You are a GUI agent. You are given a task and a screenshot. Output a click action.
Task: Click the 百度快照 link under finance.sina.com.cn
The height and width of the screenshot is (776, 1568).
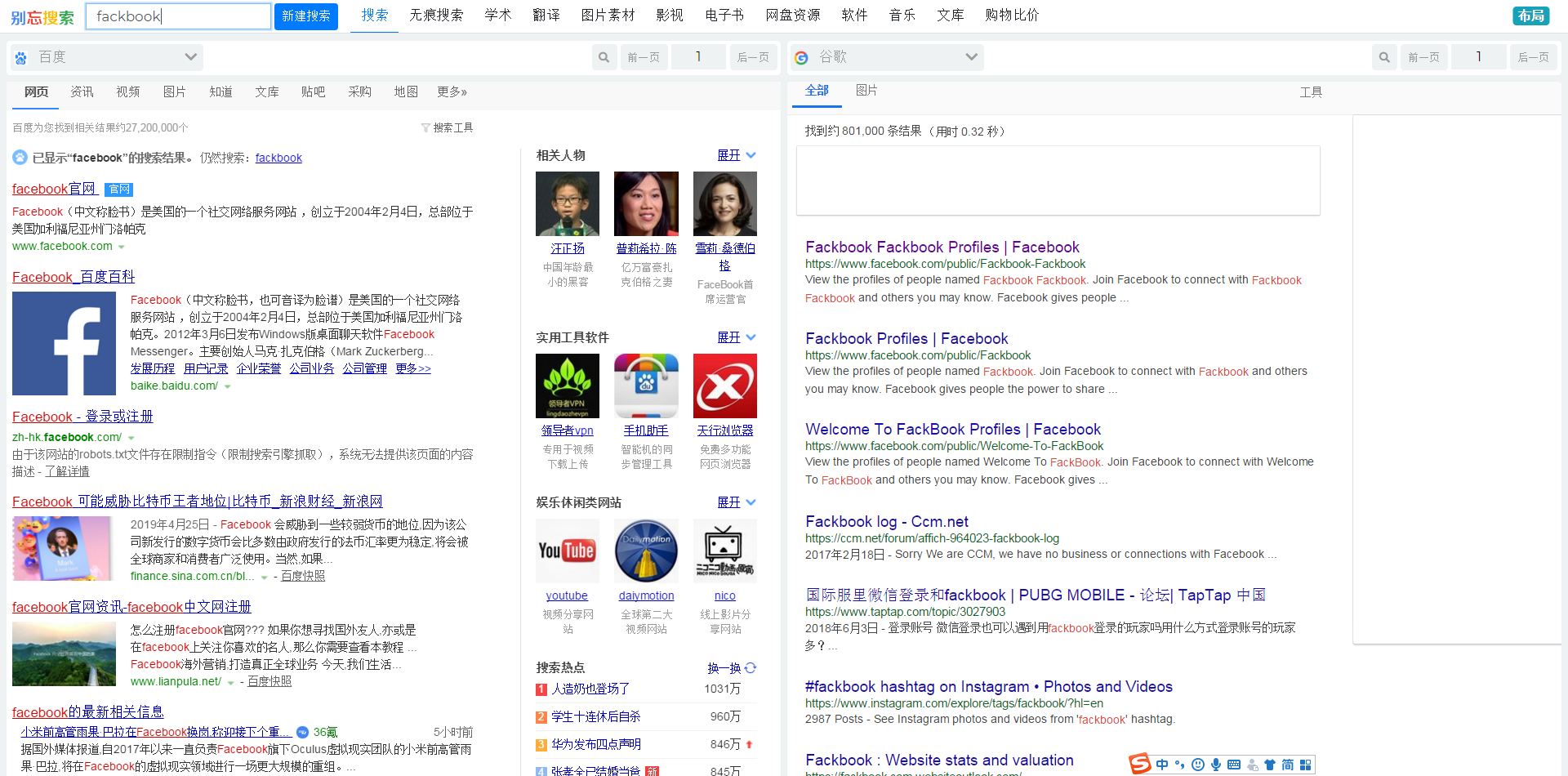303,576
